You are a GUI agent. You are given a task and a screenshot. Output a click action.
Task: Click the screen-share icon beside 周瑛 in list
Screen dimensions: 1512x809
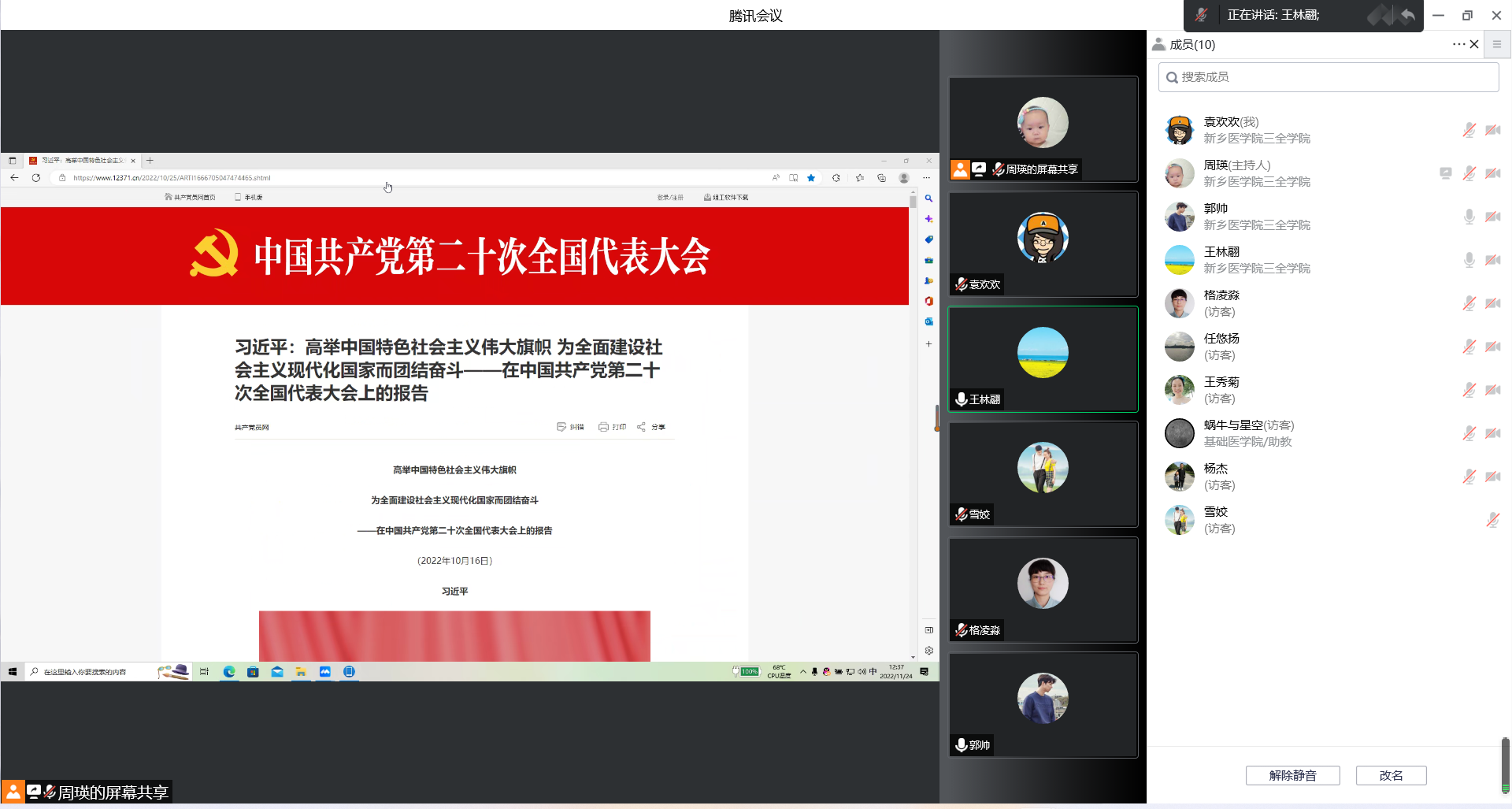coord(1445,173)
